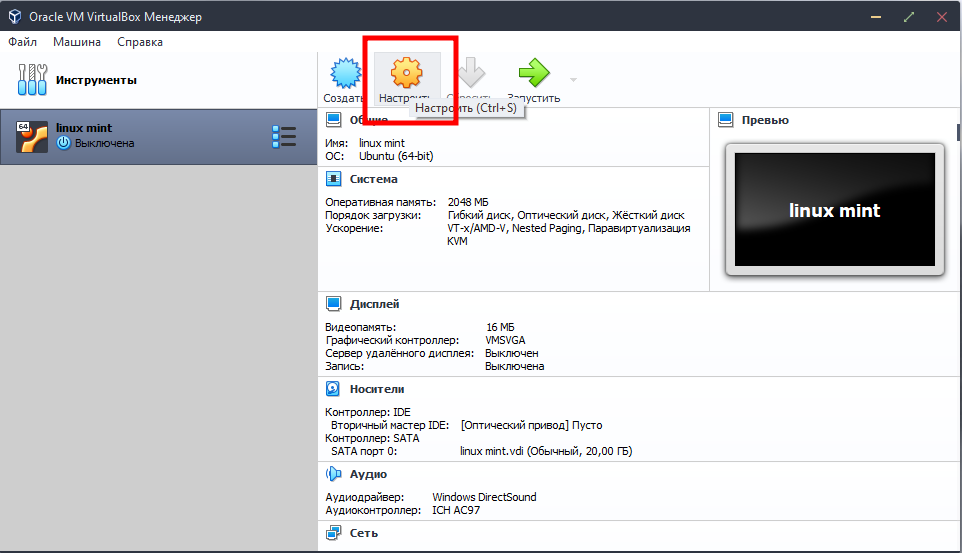
Task: Open the Сеть section header
Action: point(363,533)
